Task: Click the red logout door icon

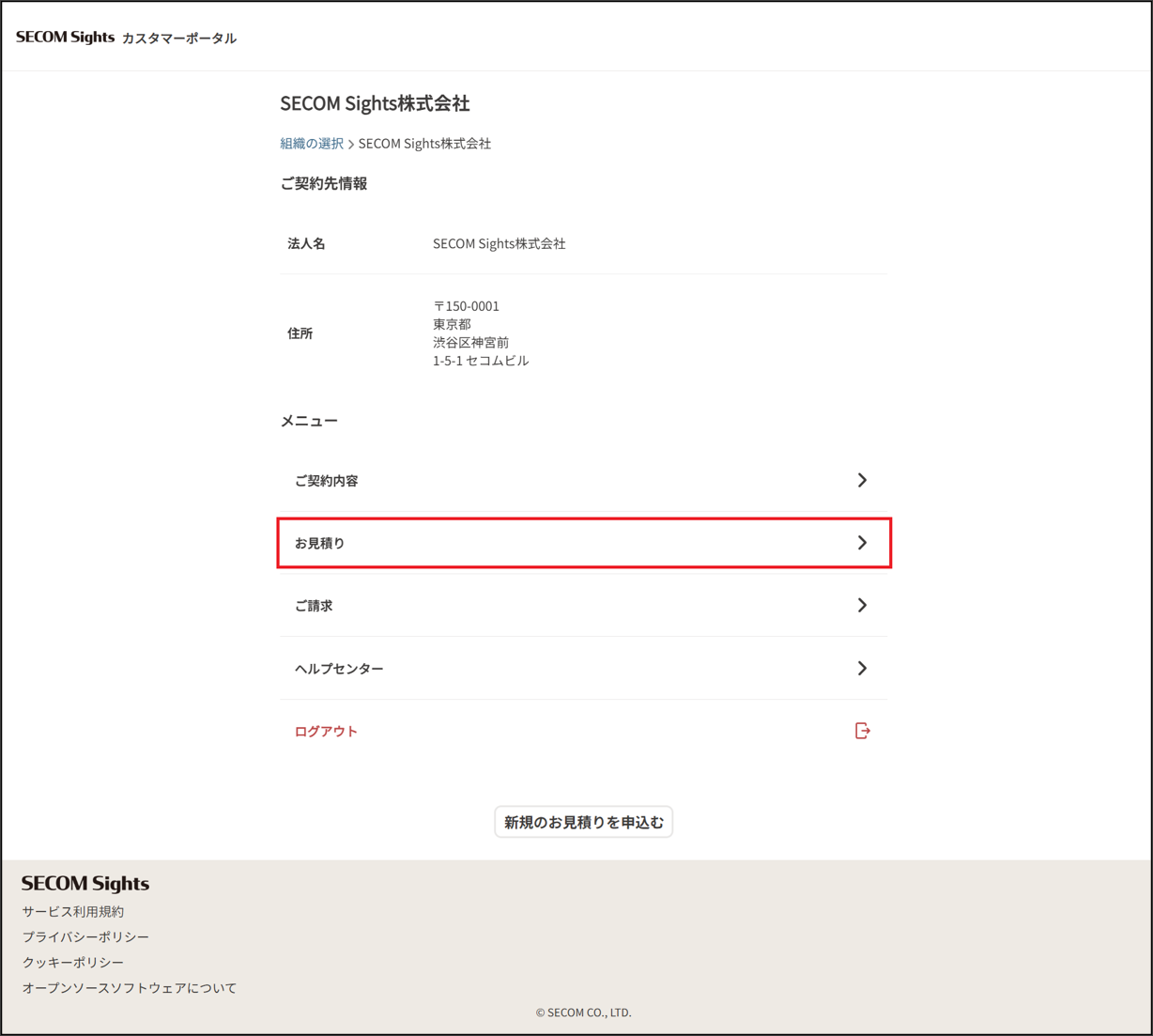Action: click(862, 731)
